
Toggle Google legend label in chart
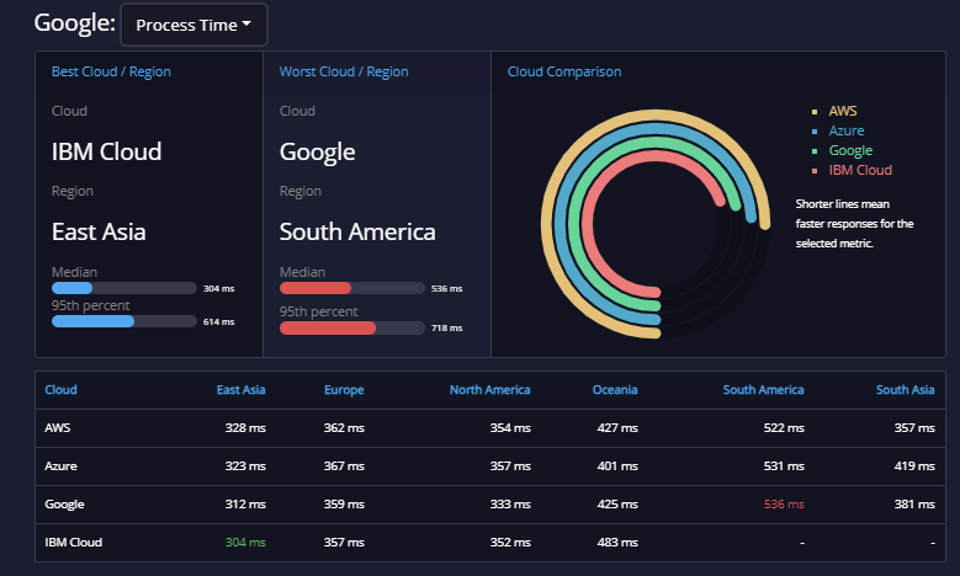tap(850, 151)
